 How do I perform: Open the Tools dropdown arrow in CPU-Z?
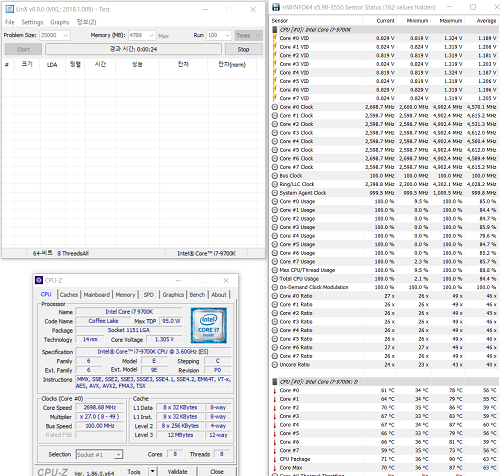tap(152, 471)
